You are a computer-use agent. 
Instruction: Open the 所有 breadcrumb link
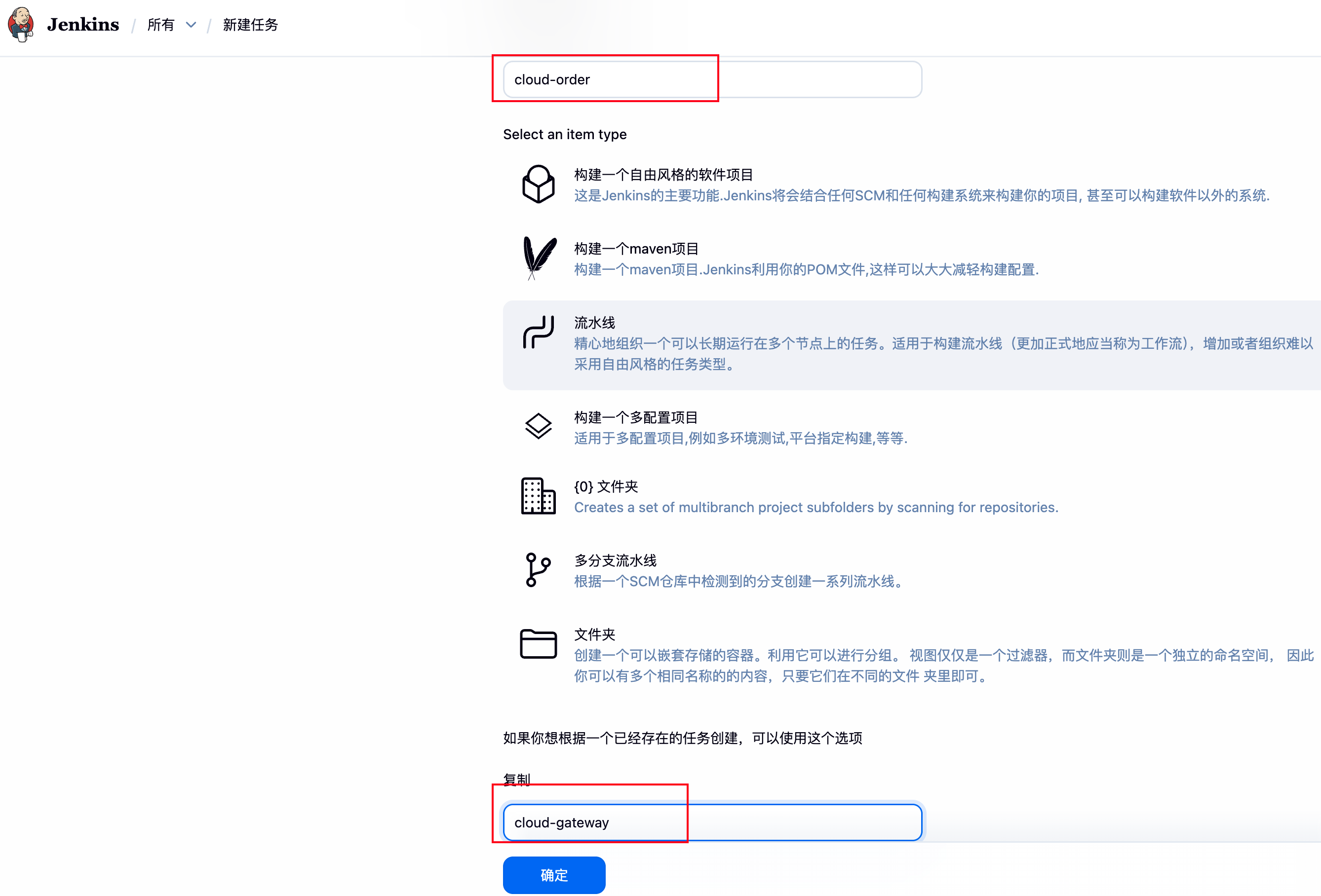click(x=161, y=25)
